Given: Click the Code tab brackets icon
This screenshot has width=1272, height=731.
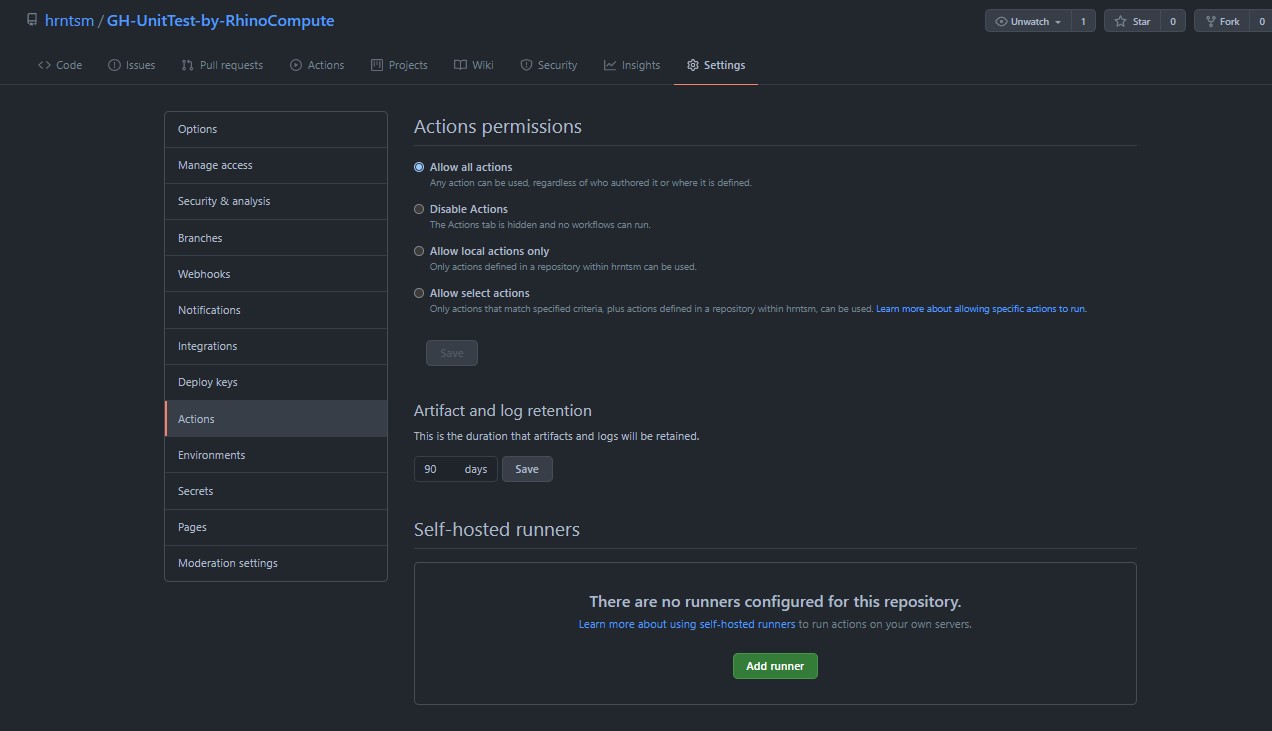Looking at the screenshot, I should click(44, 65).
